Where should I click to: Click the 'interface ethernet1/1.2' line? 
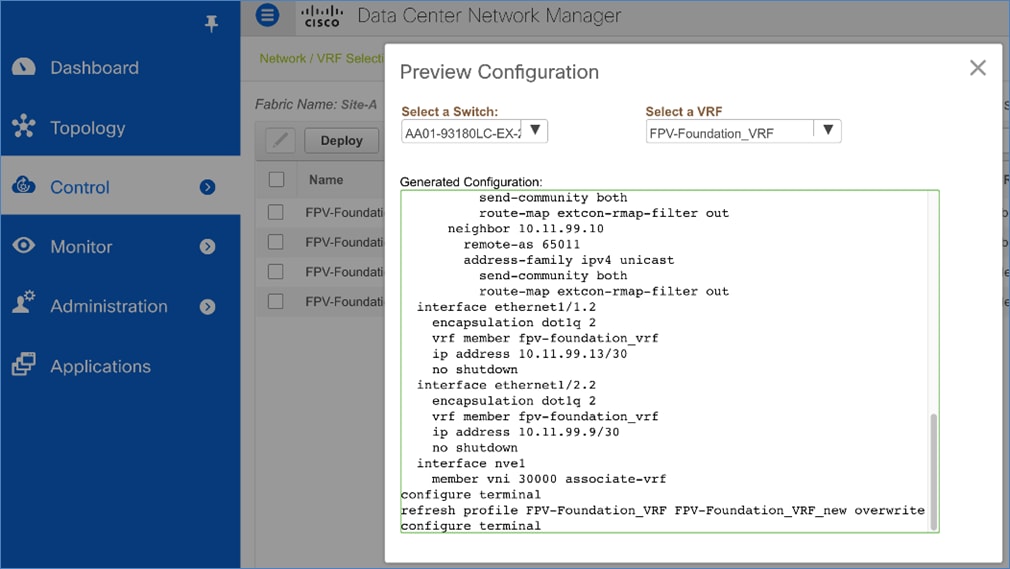click(506, 307)
